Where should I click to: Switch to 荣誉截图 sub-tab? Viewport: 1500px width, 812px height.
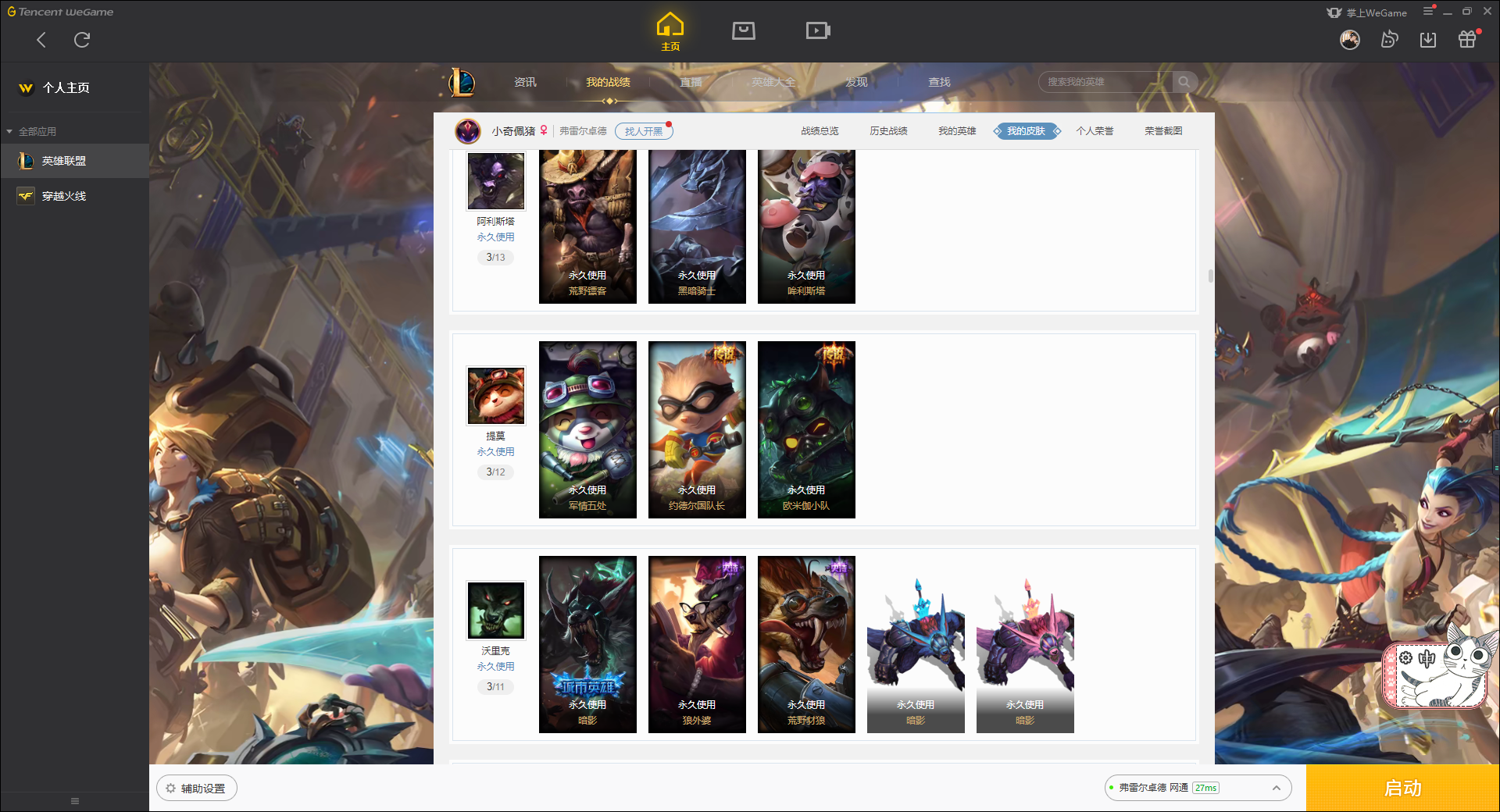click(1163, 131)
